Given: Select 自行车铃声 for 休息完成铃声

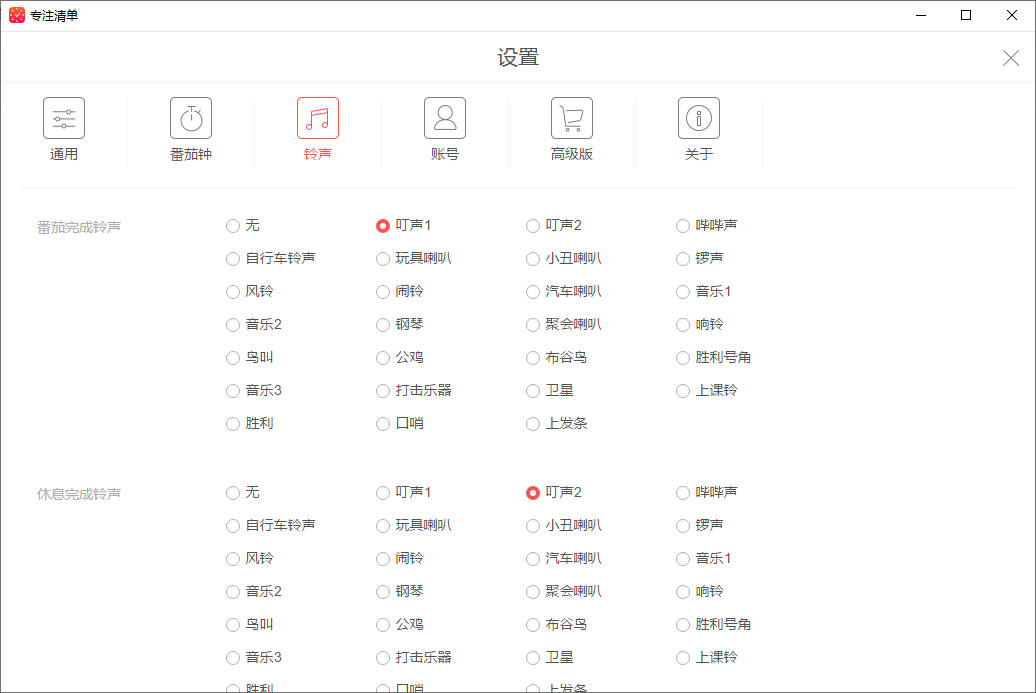Looking at the screenshot, I should [x=233, y=526].
